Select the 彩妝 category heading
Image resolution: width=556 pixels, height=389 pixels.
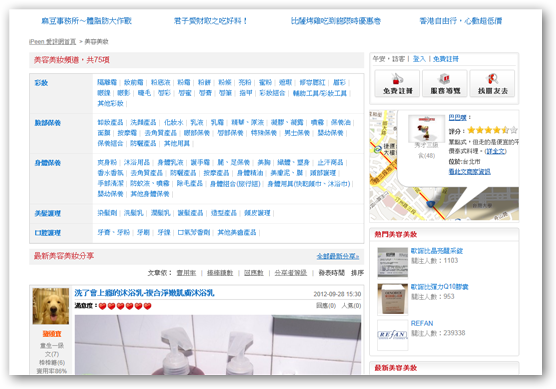[x=41, y=83]
